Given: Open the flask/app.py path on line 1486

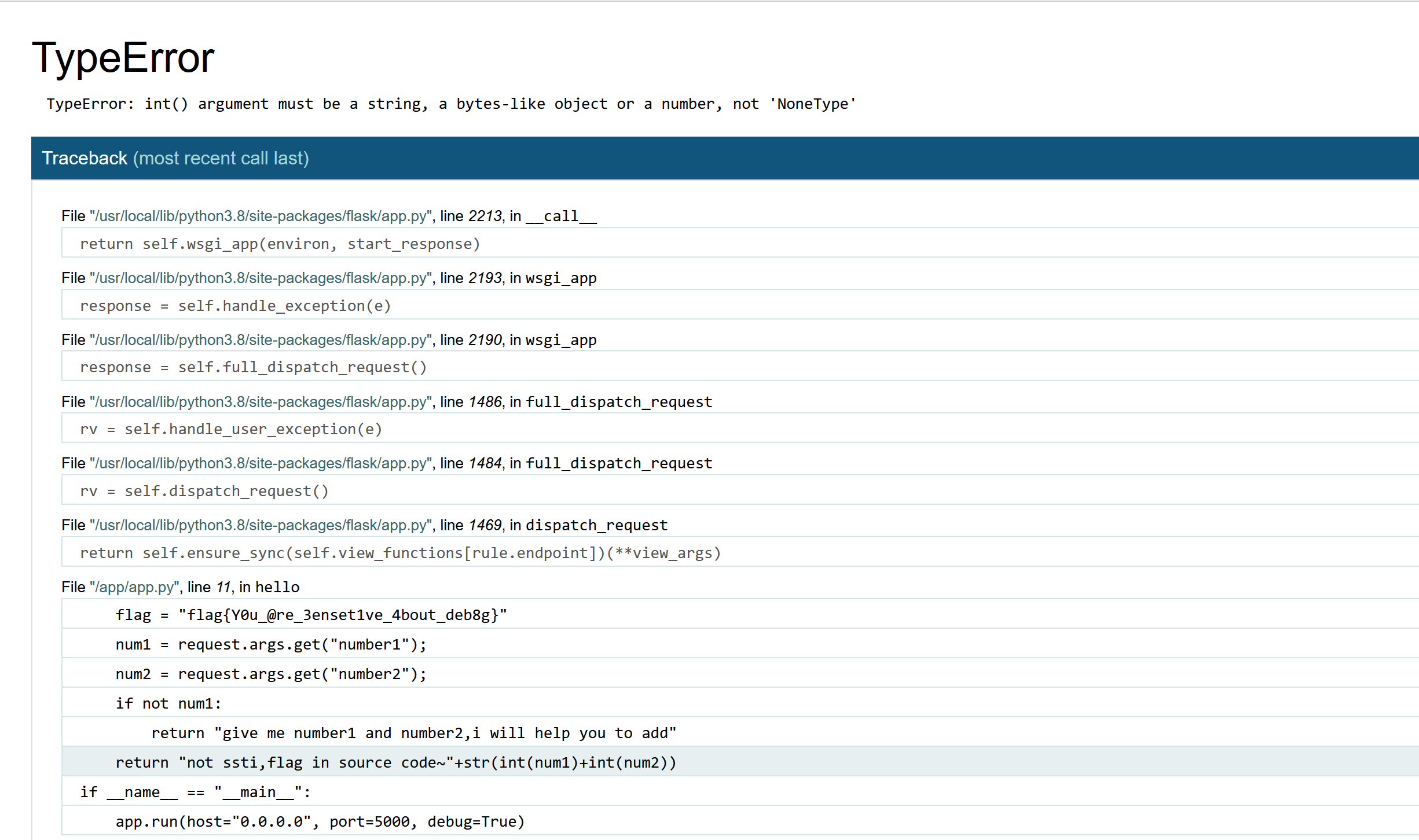Looking at the screenshot, I should 261,402.
